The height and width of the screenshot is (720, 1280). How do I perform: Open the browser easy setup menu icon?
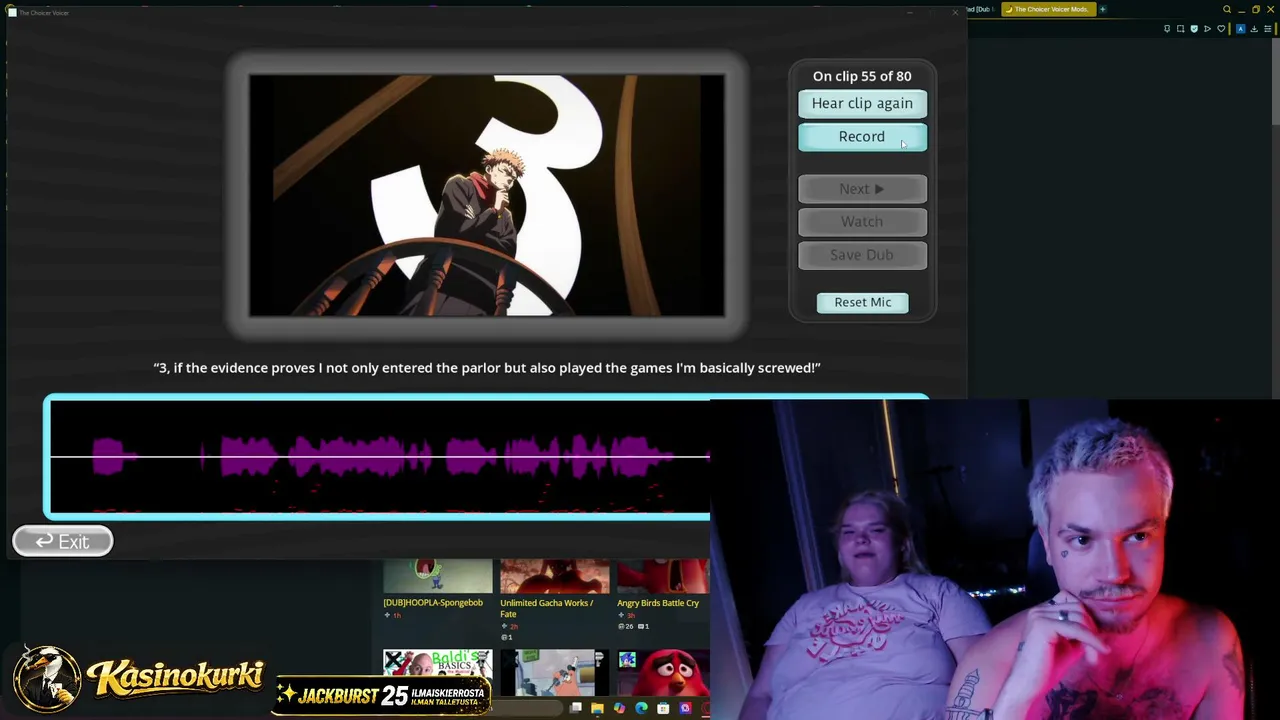(x=1267, y=29)
